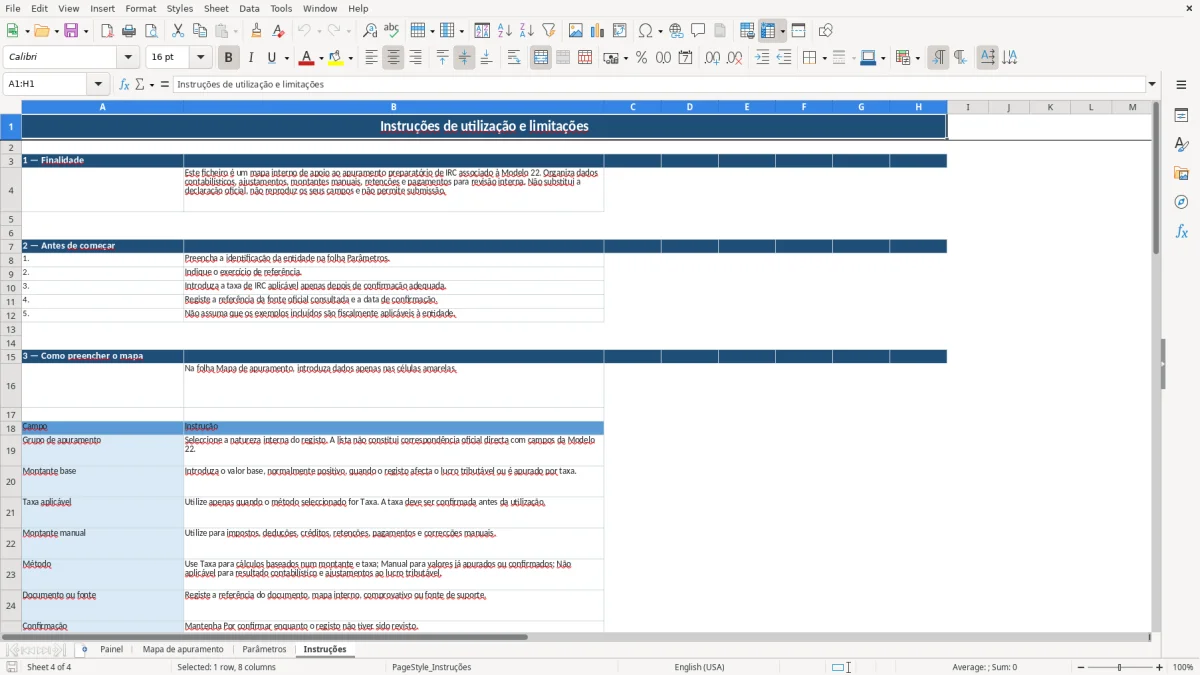Open the File menu

12,8
